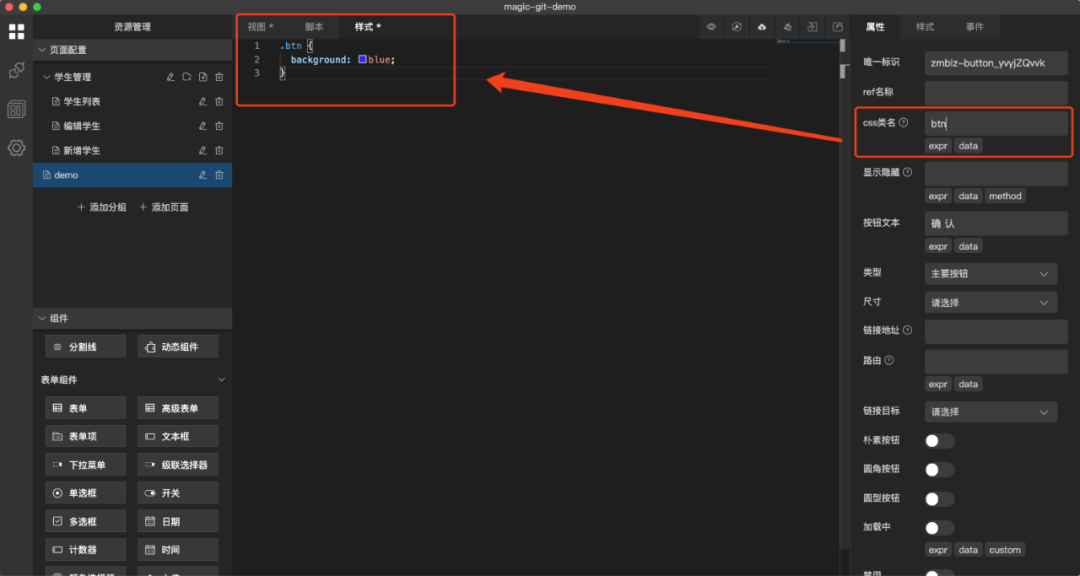Image resolution: width=1080 pixels, height=576 pixels.
Task: Delete the 学生列表 page
Action: pos(219,102)
